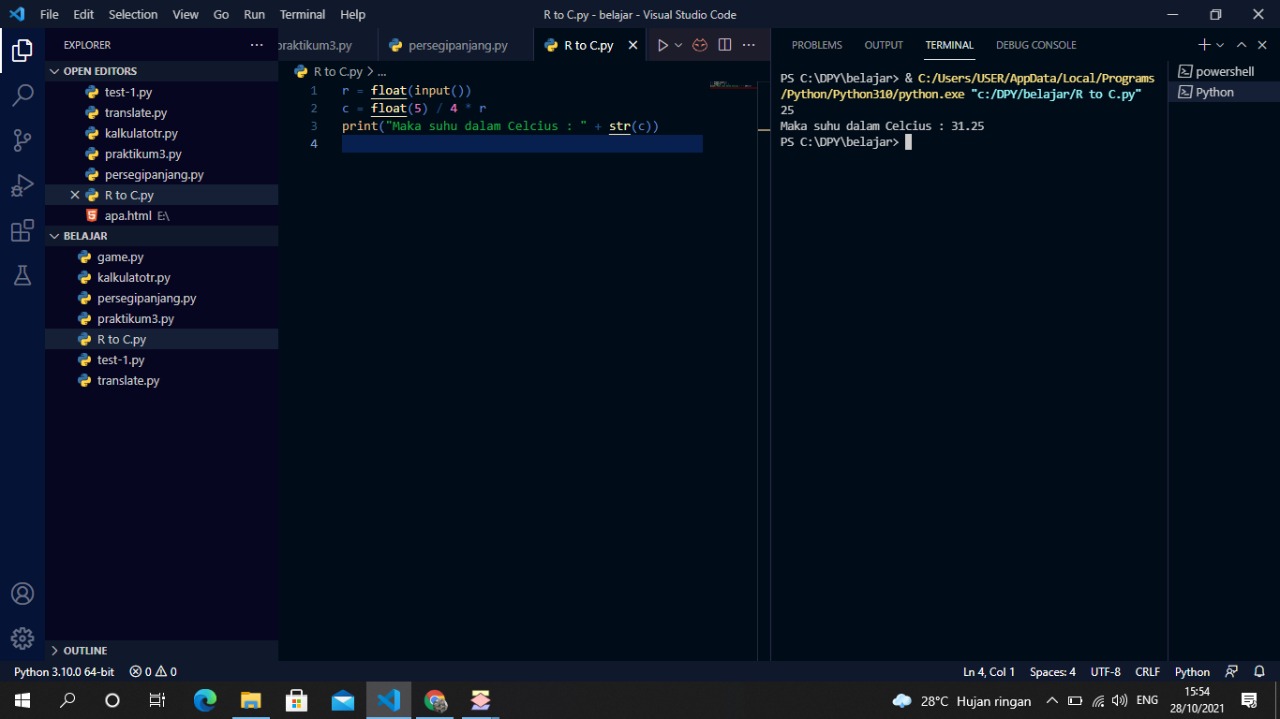This screenshot has height=719, width=1280.
Task: Open the Terminal menu in the menu bar
Action: click(x=302, y=14)
